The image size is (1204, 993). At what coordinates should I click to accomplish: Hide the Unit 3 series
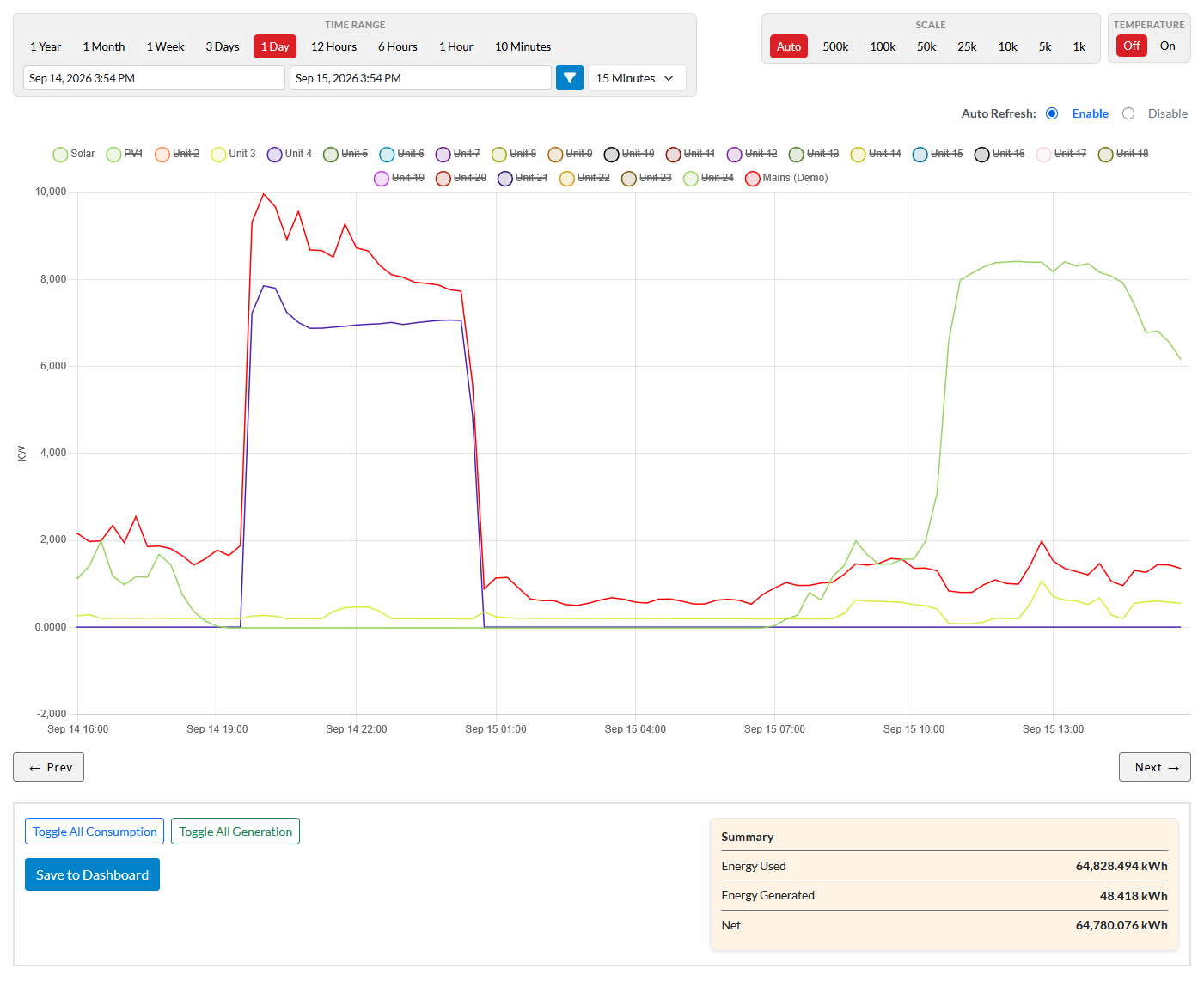(233, 155)
